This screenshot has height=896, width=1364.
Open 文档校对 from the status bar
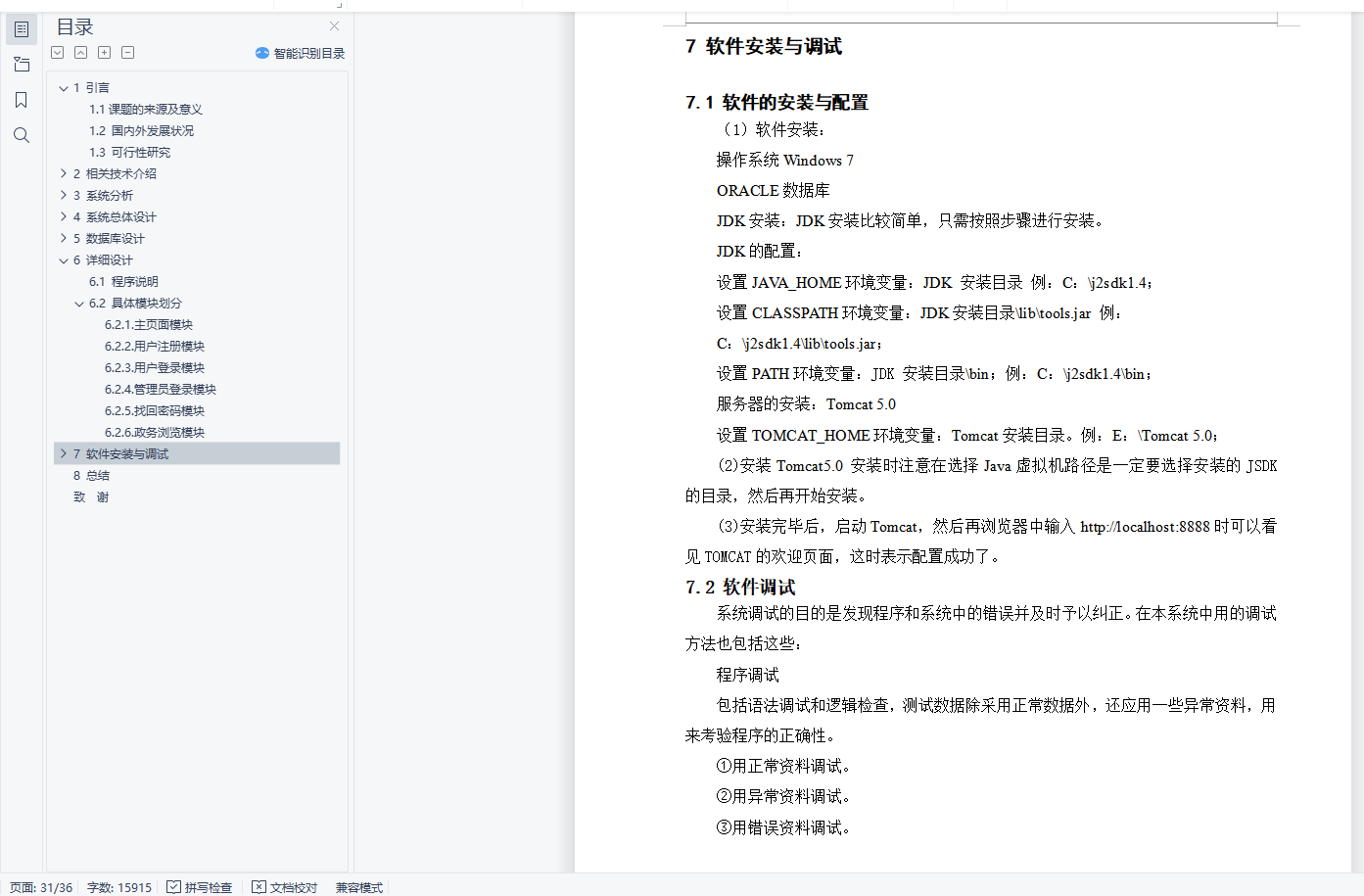[285, 887]
